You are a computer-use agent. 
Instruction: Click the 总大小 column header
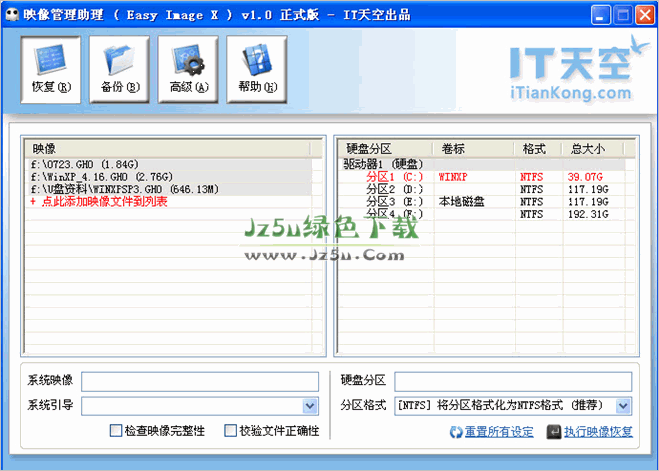(x=593, y=149)
